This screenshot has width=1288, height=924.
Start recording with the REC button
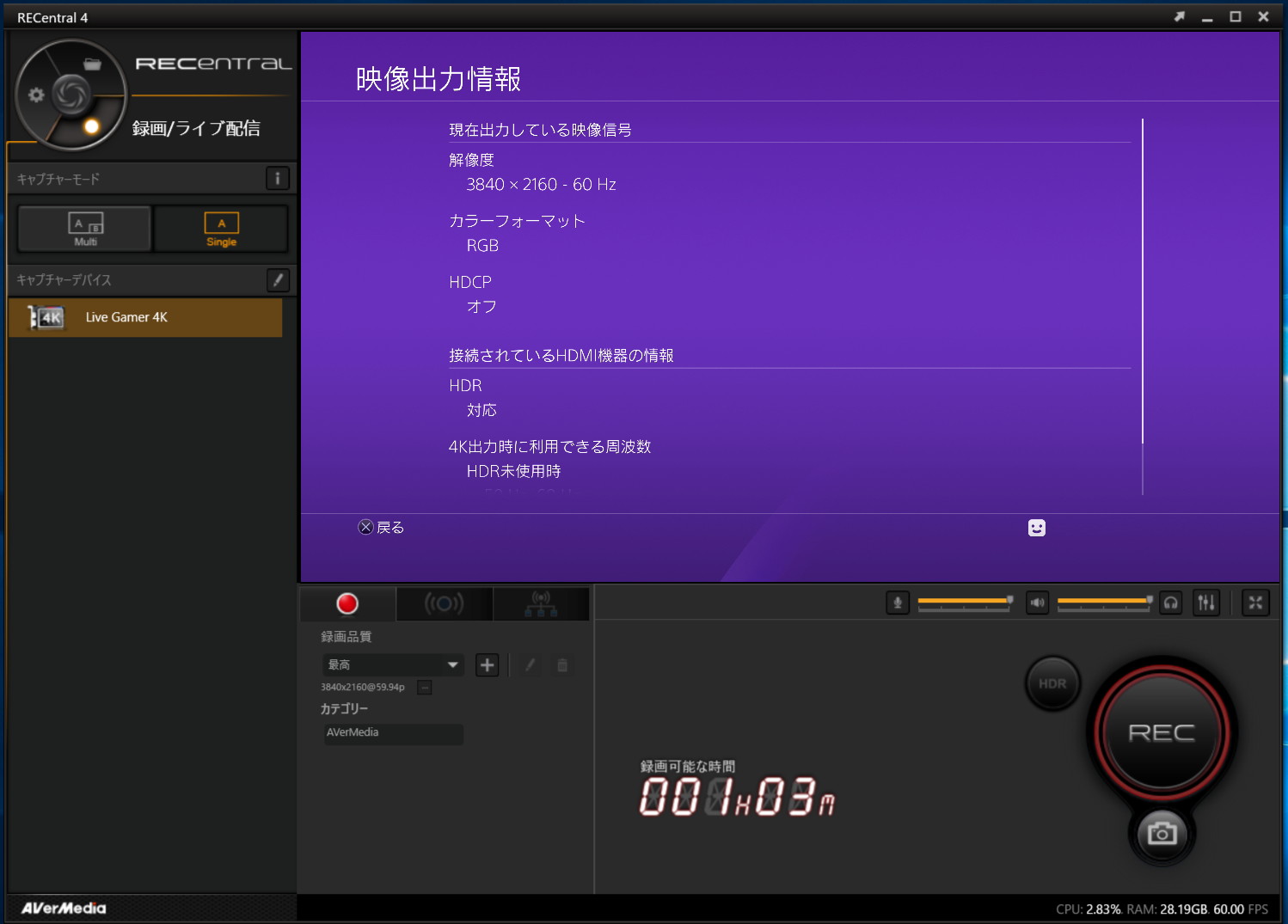1162,732
